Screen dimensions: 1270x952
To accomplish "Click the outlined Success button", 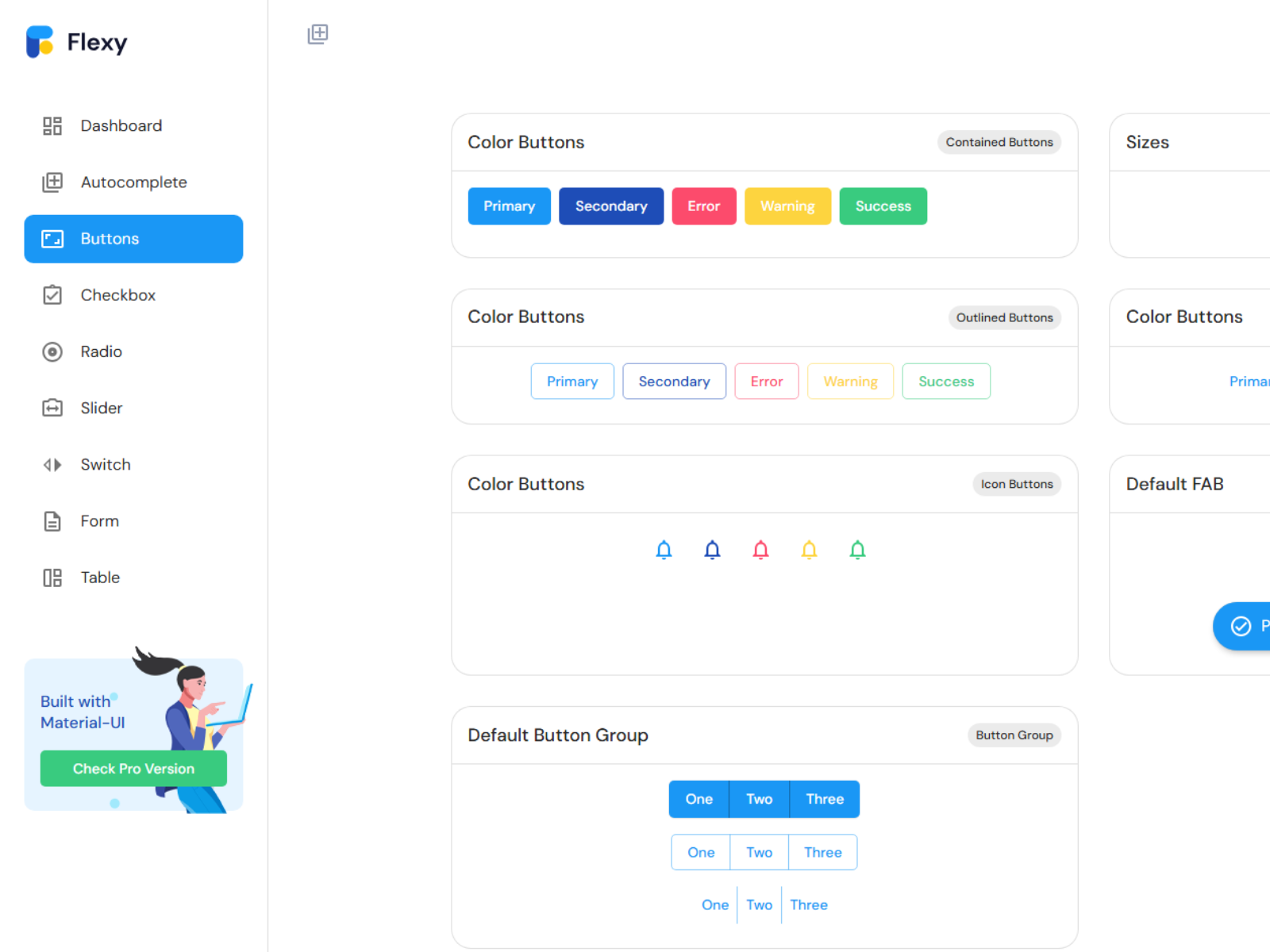I will pyautogui.click(x=946, y=382).
